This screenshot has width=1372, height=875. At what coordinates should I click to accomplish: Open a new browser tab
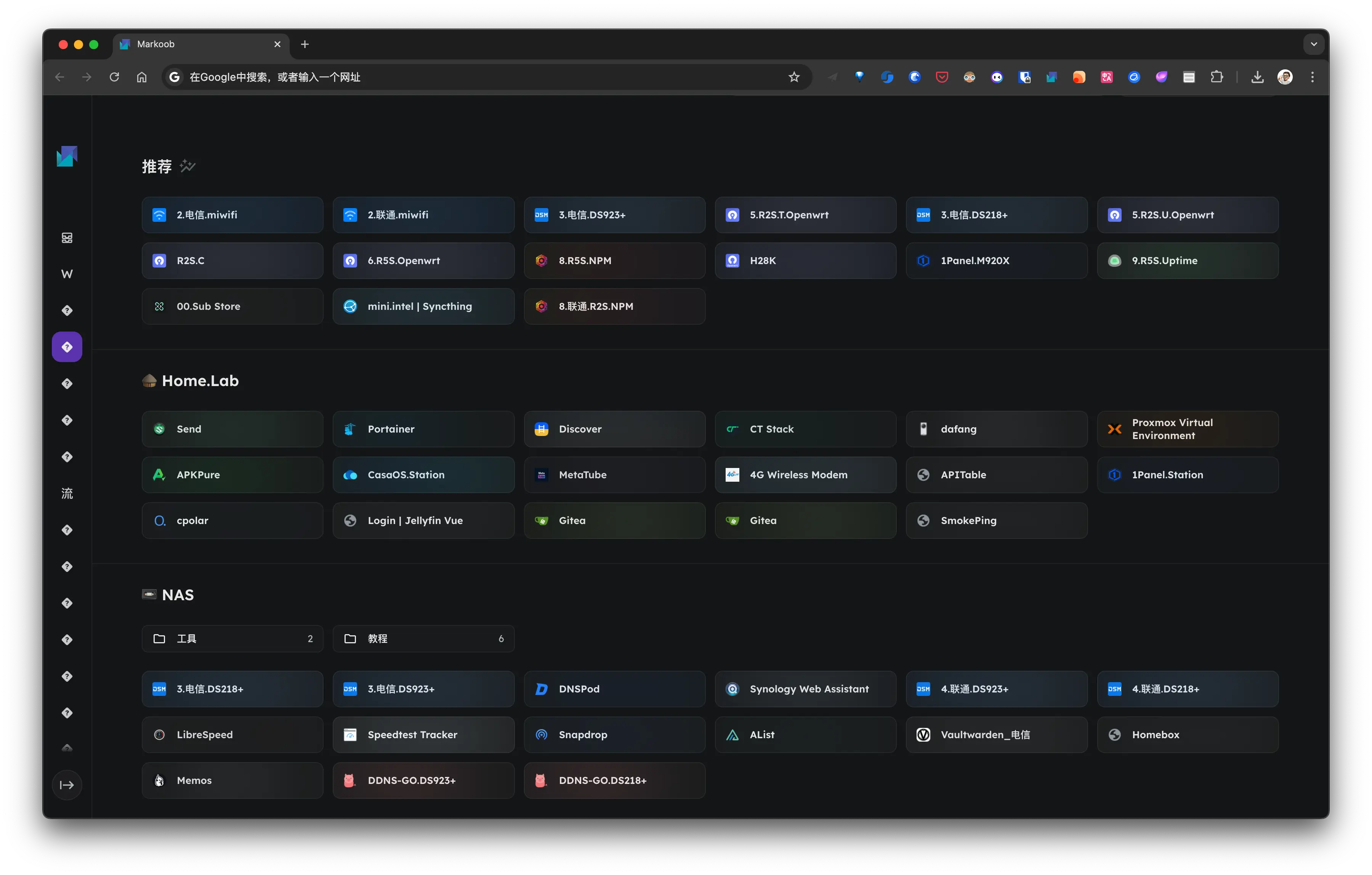coord(305,44)
